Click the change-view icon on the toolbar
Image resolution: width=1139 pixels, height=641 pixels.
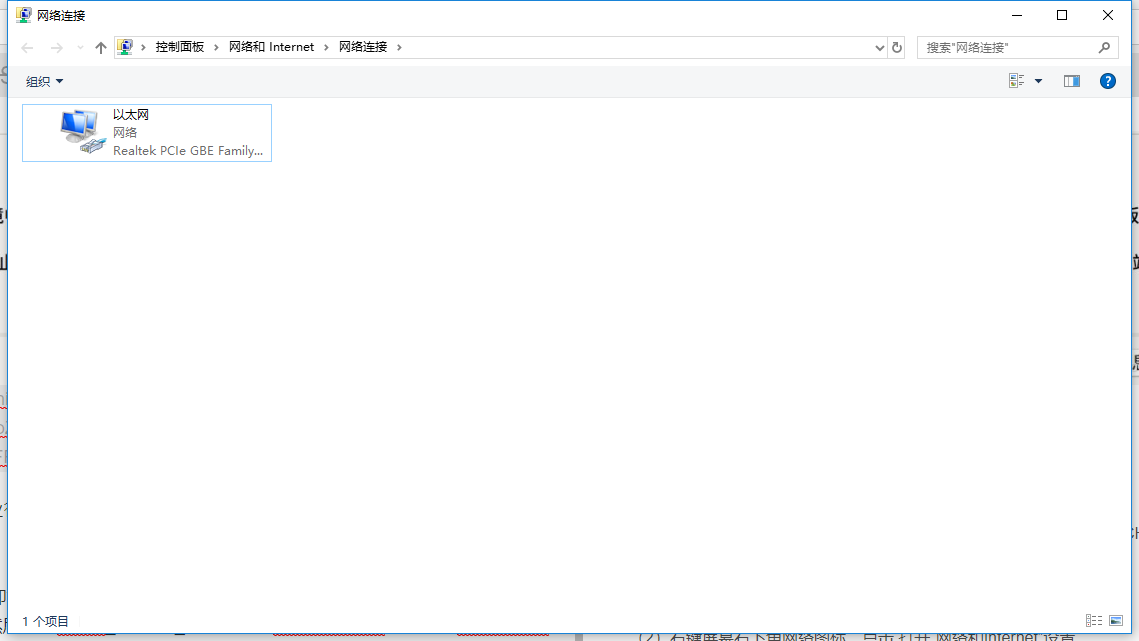click(x=1015, y=81)
